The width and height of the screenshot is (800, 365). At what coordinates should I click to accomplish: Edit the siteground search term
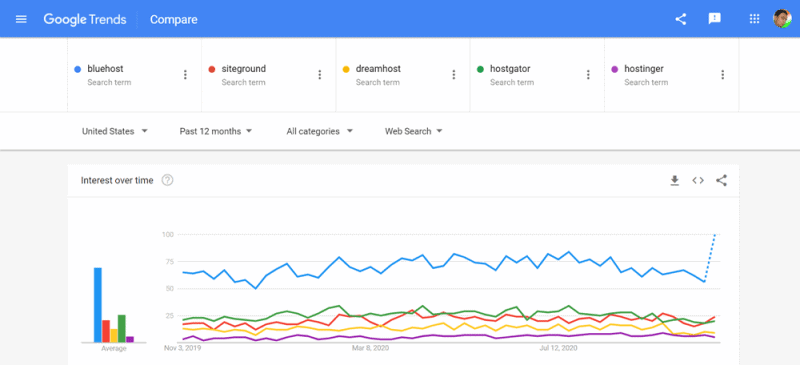click(244, 69)
